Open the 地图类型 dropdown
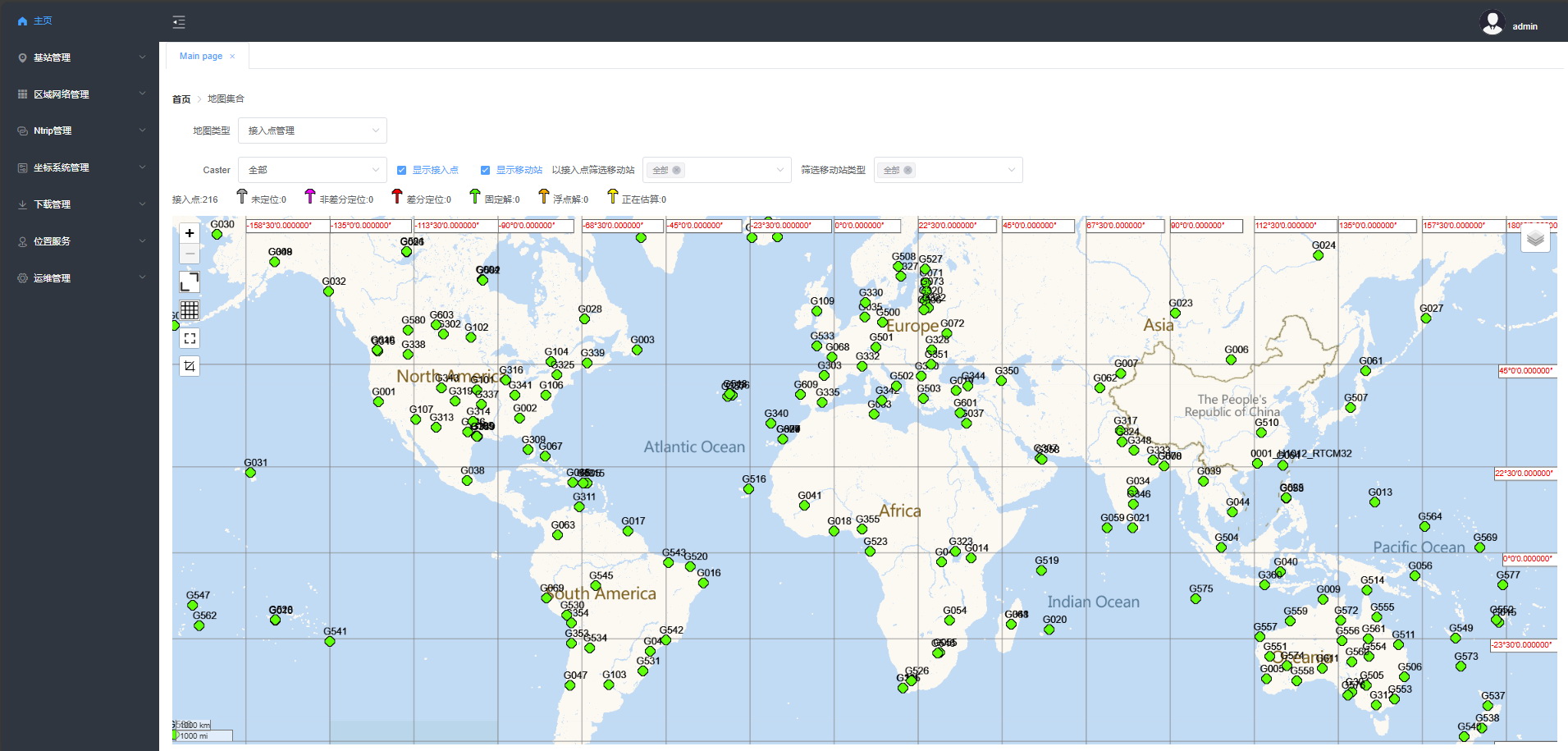The height and width of the screenshot is (751, 1568). pos(312,131)
